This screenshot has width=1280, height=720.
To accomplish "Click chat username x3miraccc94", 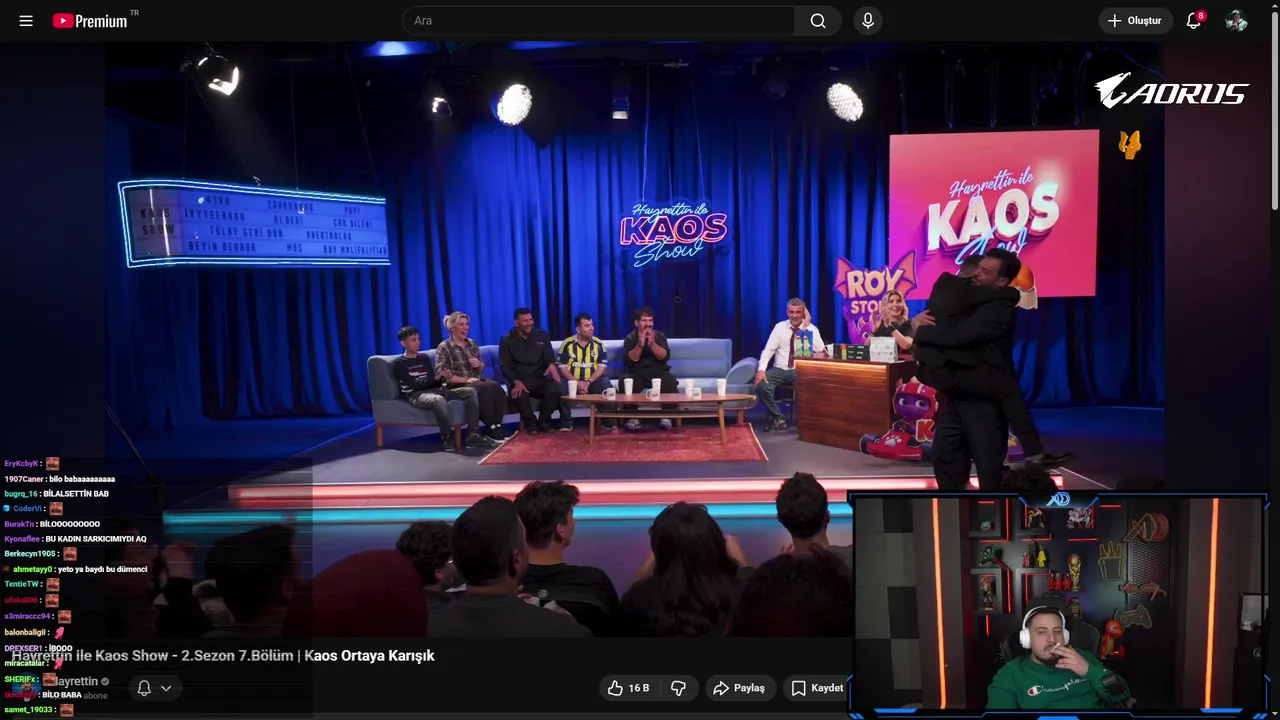I will point(27,617).
